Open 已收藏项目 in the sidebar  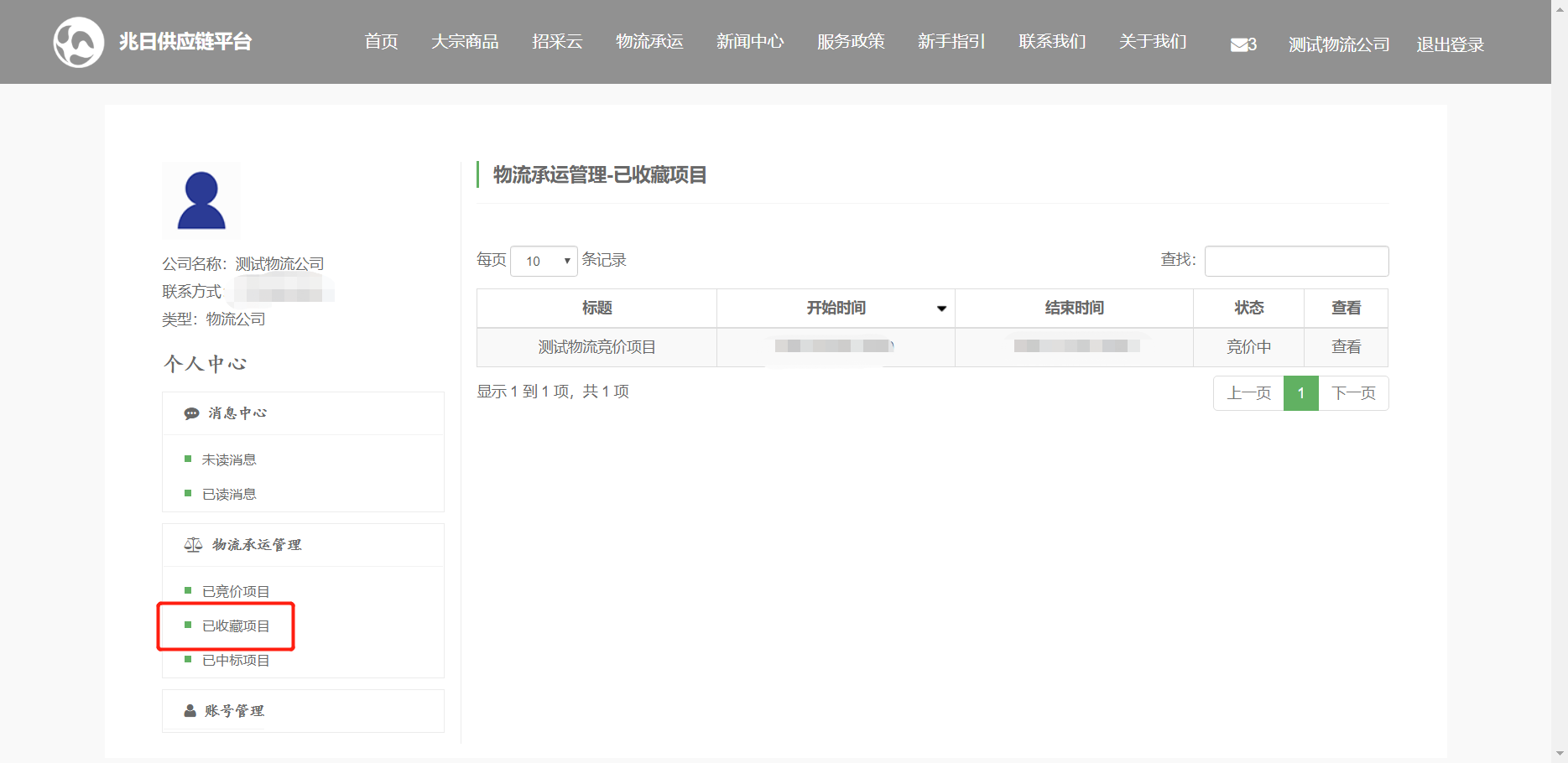click(x=236, y=625)
